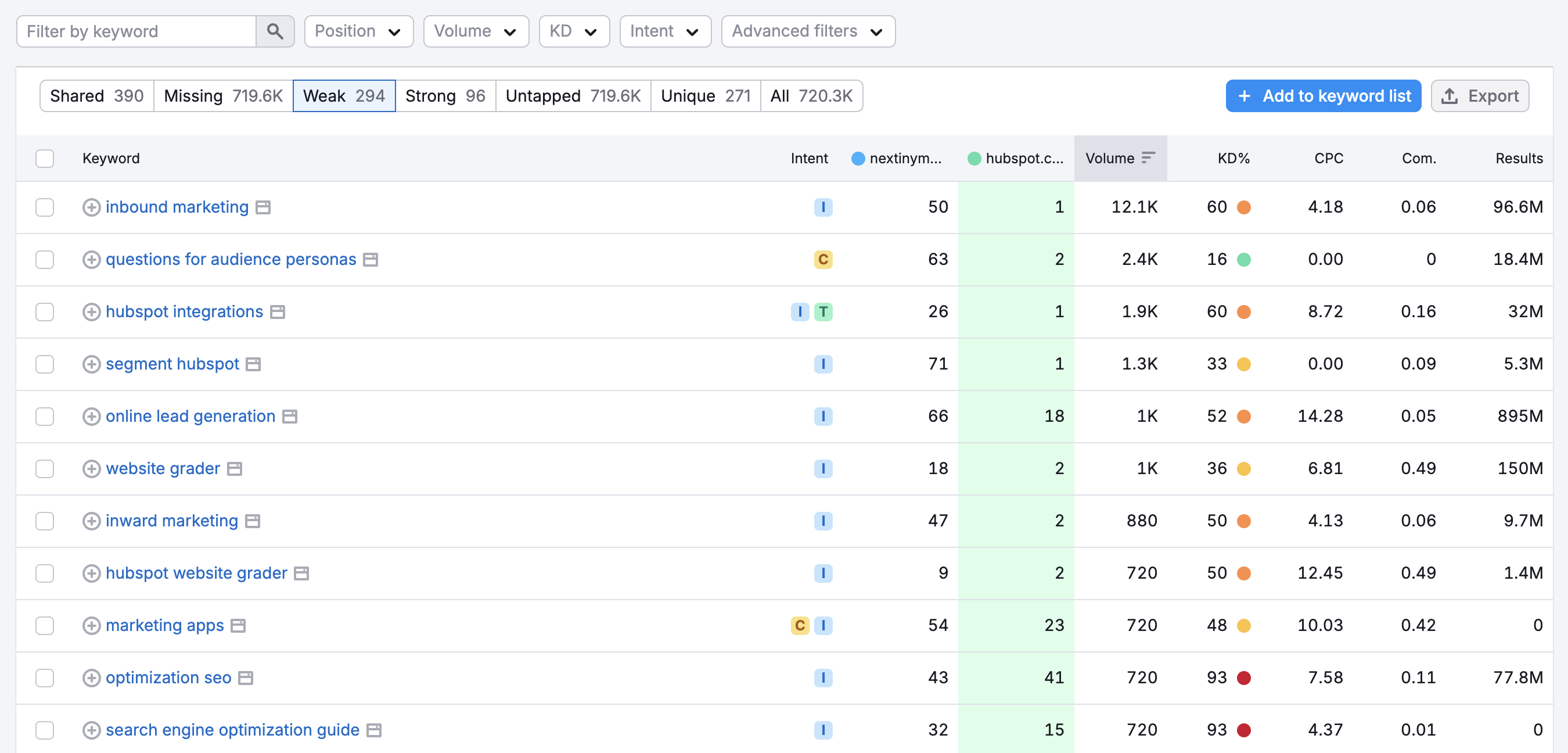Click the Filter by keyword input field
The image size is (1568, 753).
pos(136,31)
